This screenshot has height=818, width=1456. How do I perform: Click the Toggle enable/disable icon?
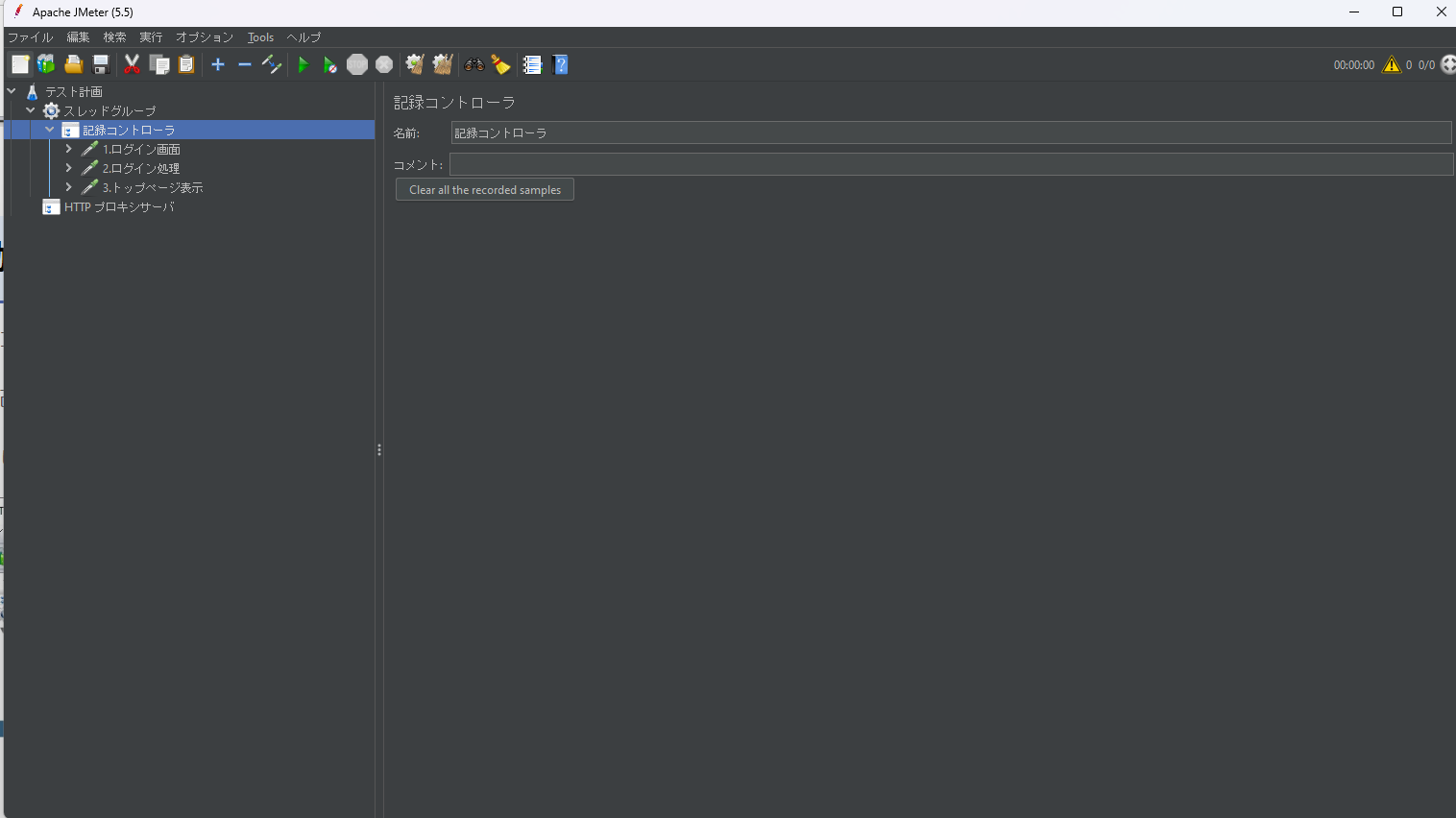pos(272,64)
